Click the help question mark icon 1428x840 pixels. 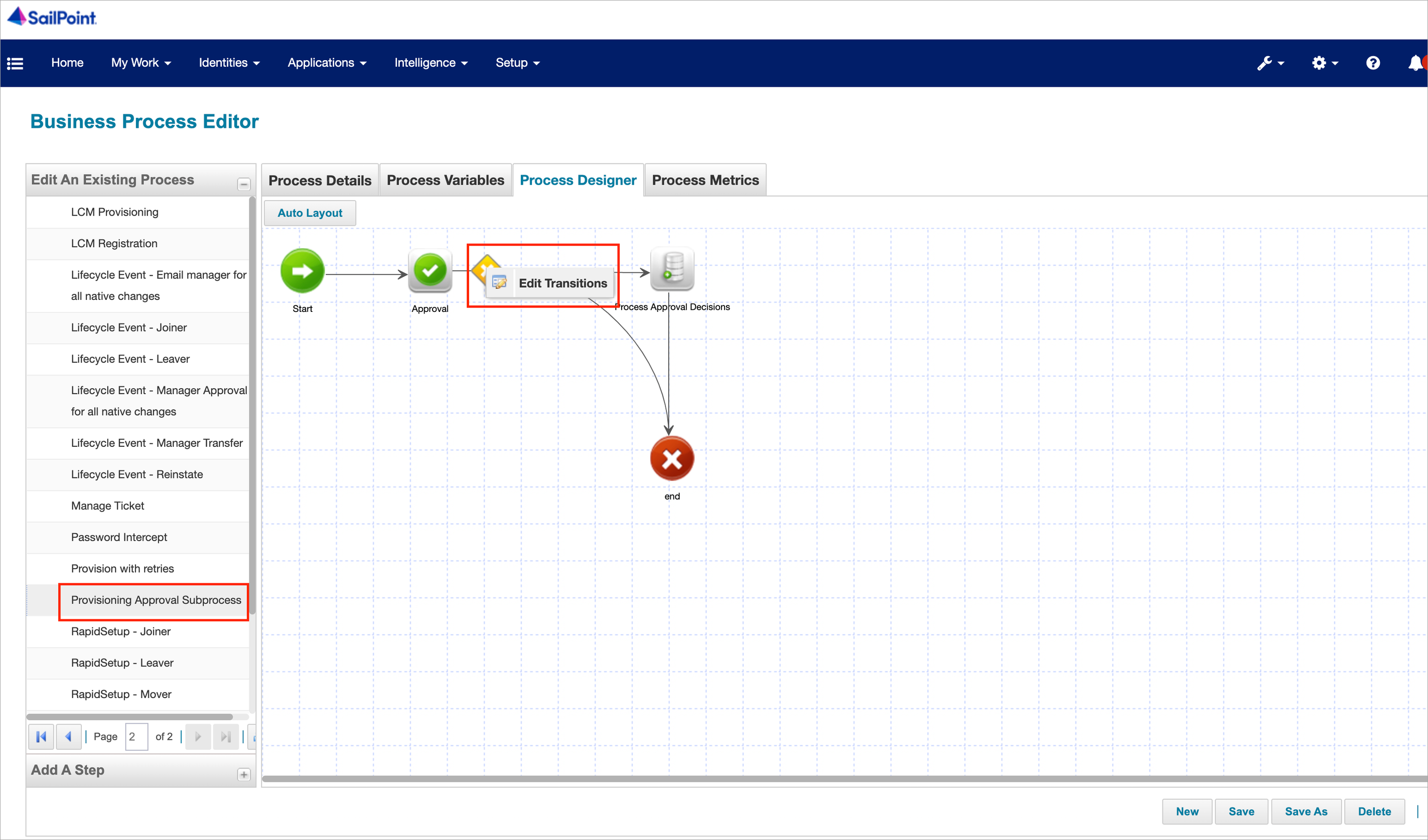click(1372, 63)
